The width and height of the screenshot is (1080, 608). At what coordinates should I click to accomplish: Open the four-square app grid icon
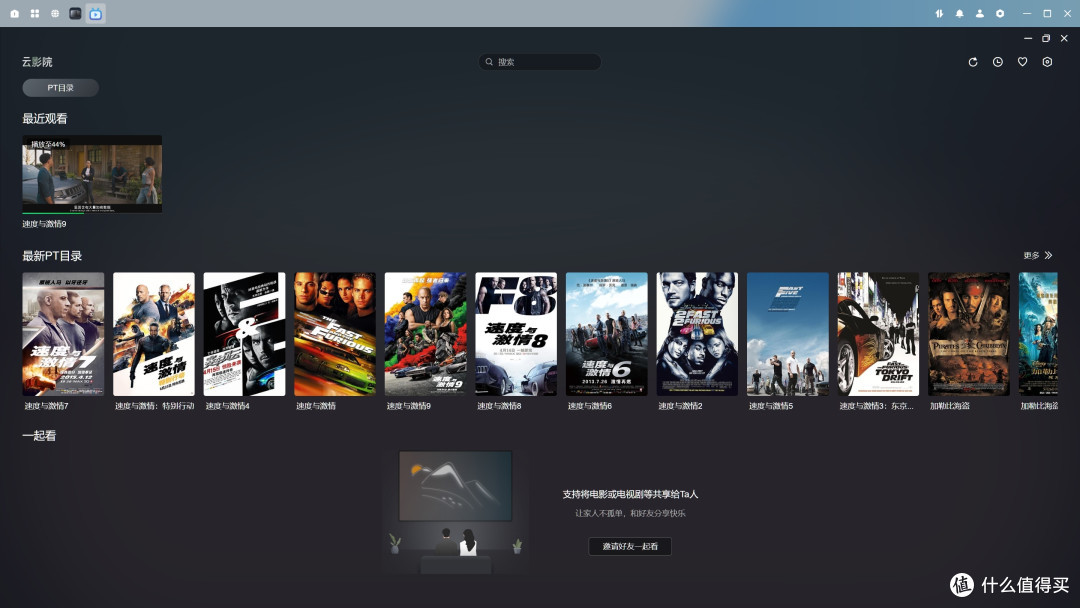[34, 14]
